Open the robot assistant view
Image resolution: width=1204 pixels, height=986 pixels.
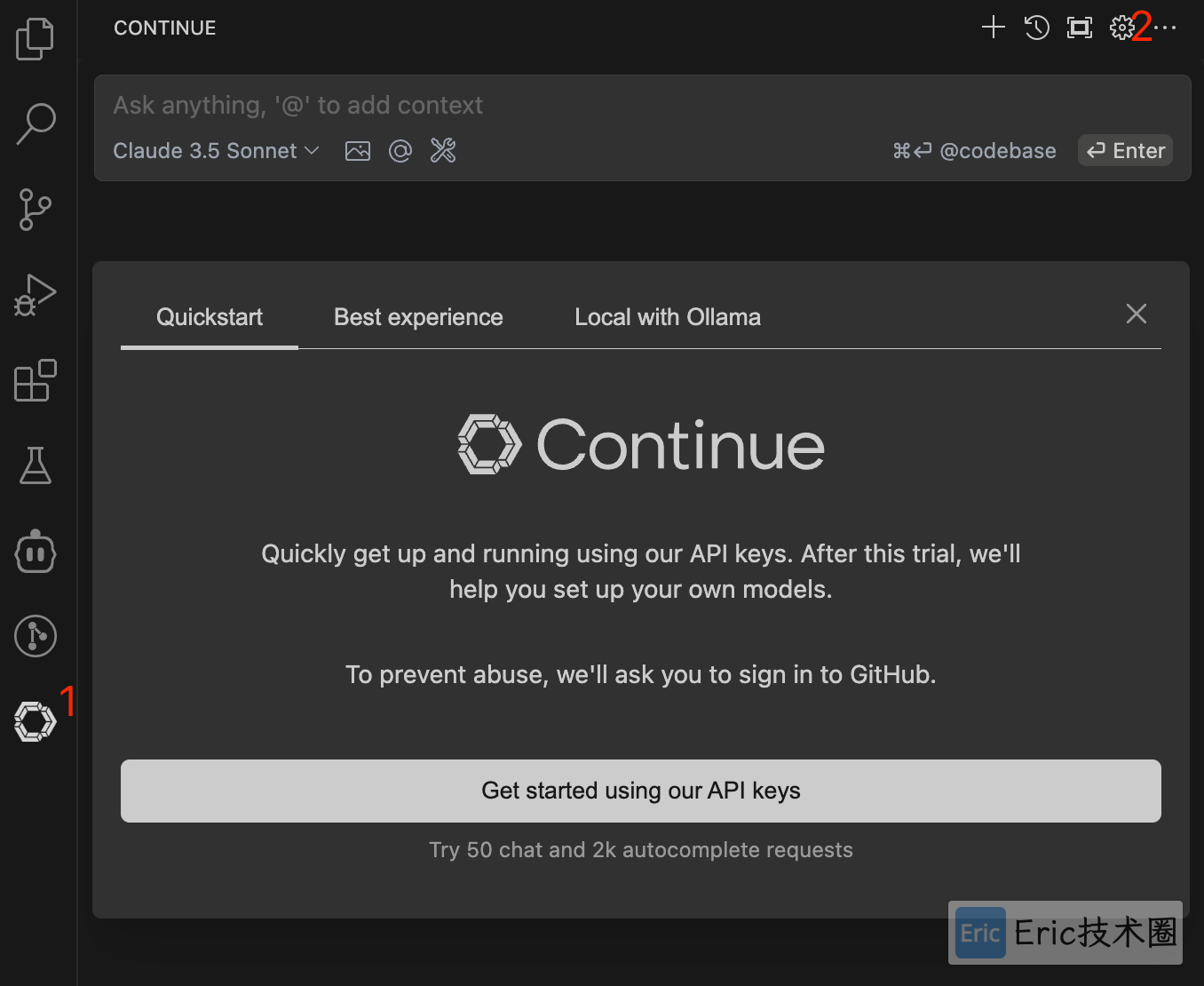[36, 551]
